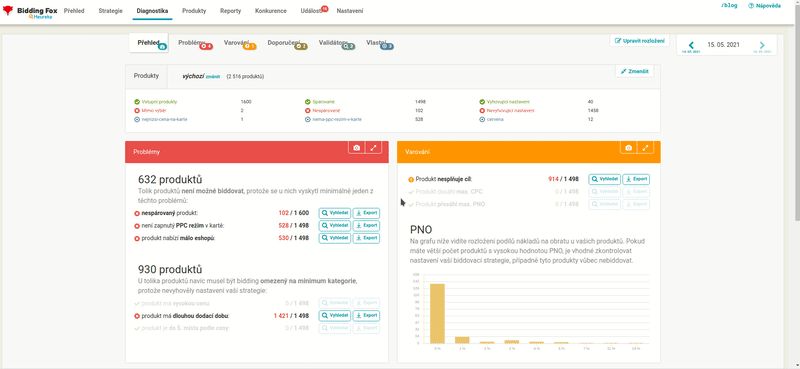Click the 914 / 1 498 count
Image resolution: width=800 pixels, height=369 pixels.
[563, 179]
